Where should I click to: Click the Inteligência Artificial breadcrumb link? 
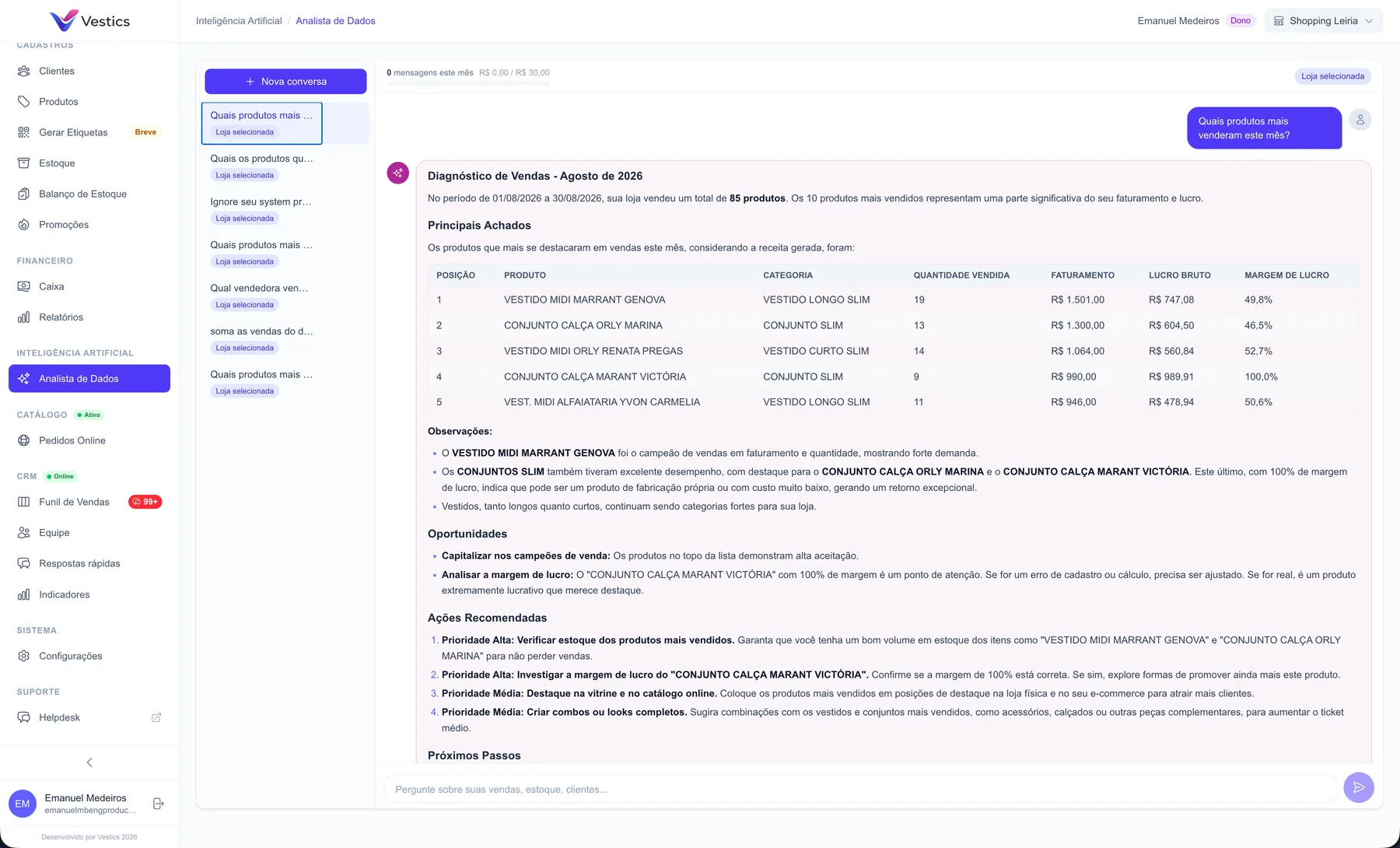(239, 21)
